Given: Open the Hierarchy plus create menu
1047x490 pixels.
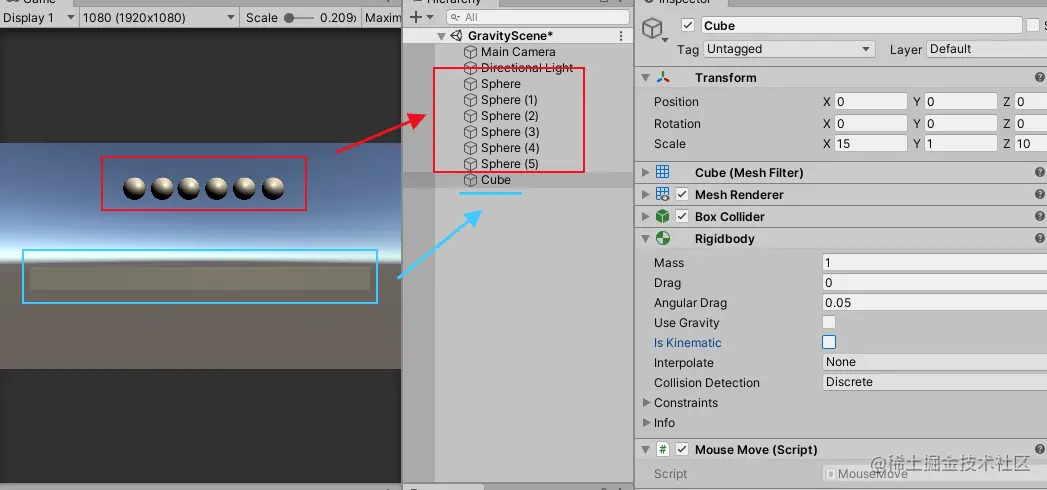Looking at the screenshot, I should tap(421, 17).
